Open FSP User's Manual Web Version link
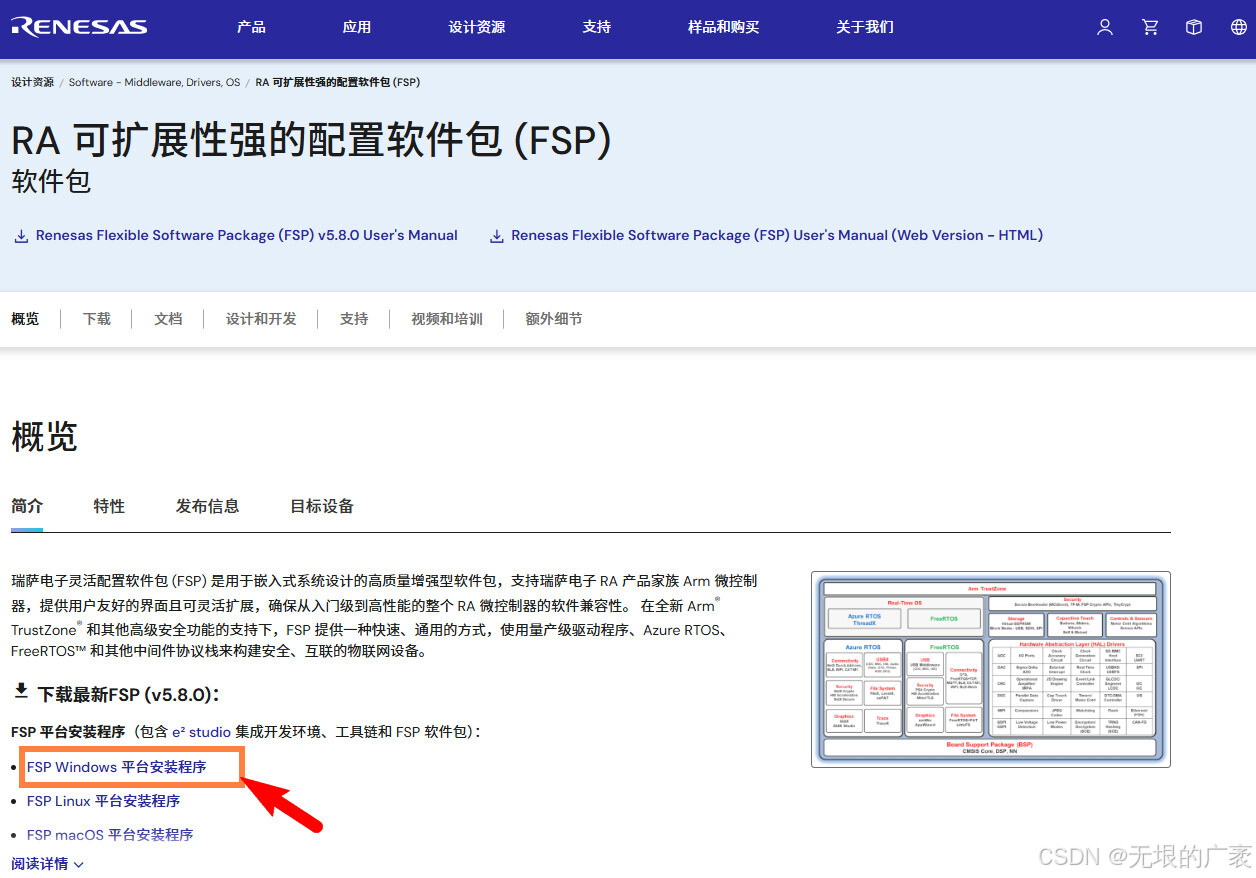Viewport: 1256px width, 878px height. pos(777,235)
